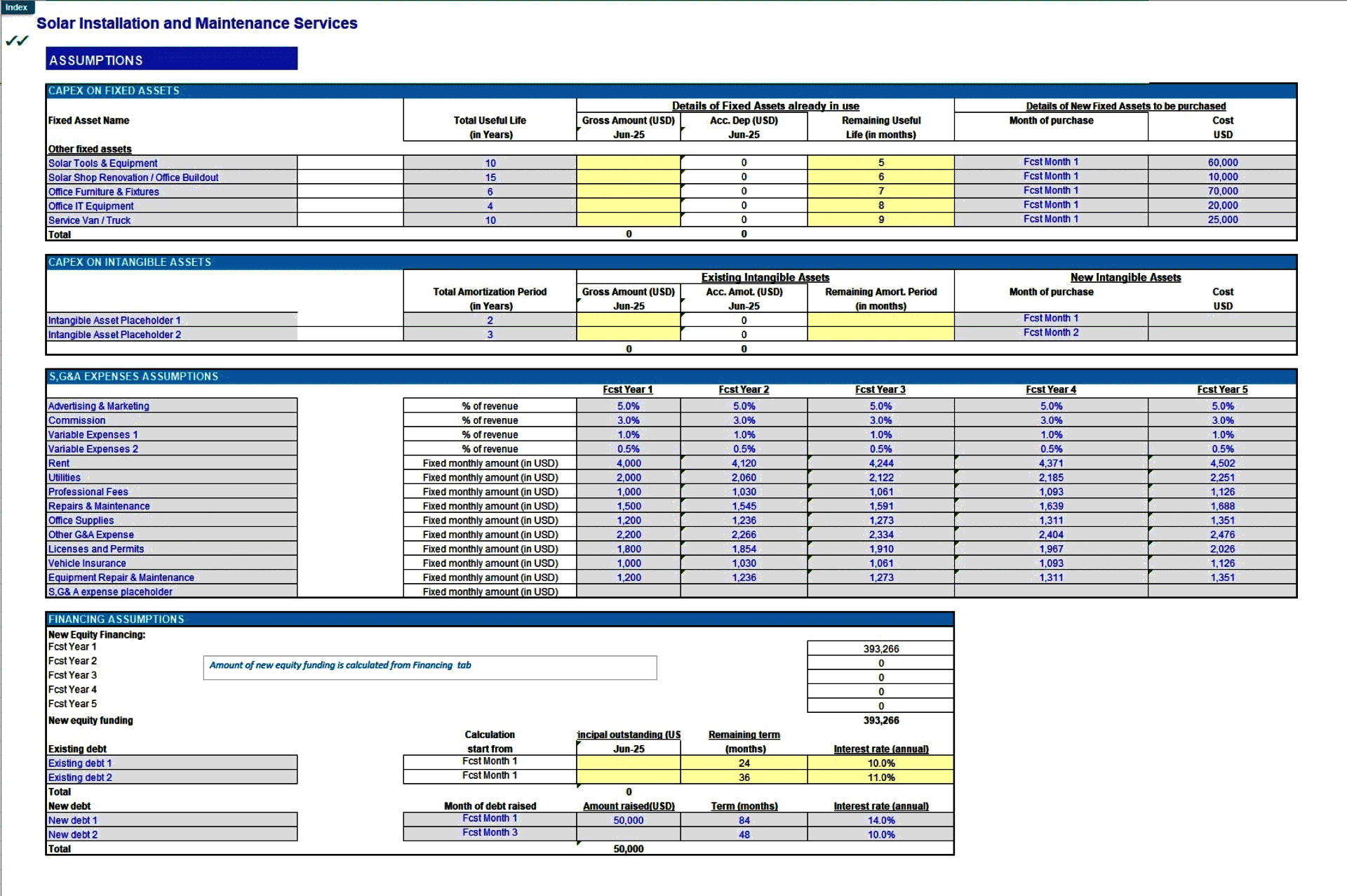Click Rent Fcst Year 1 value 4,000
The height and width of the screenshot is (896, 1347).
pyautogui.click(x=629, y=463)
